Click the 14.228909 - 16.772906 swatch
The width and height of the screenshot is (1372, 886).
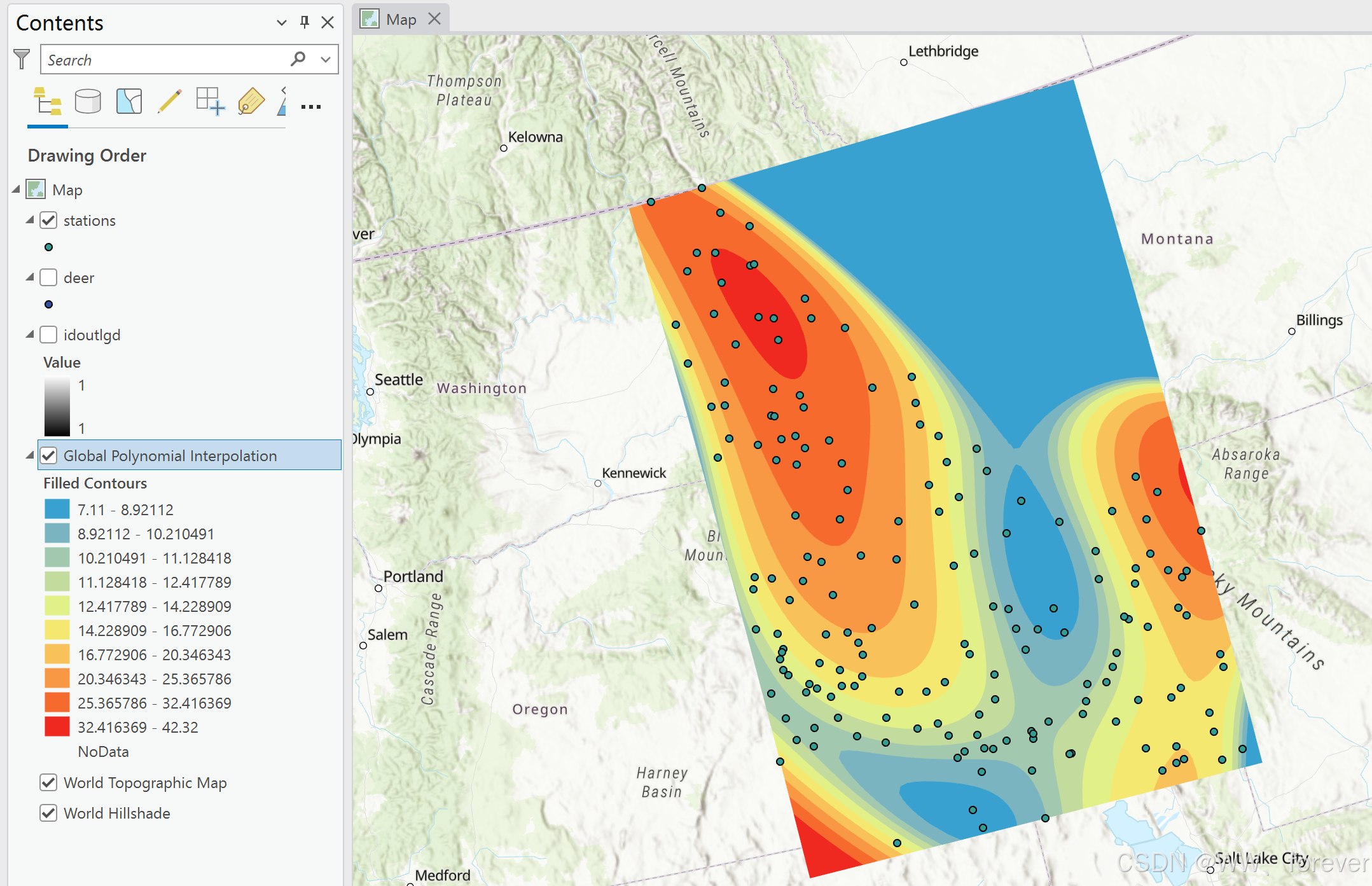(57, 630)
